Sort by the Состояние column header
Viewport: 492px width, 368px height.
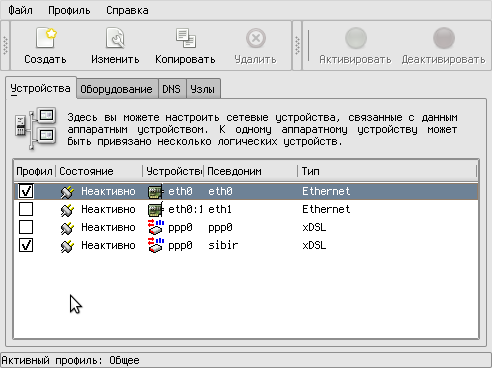(x=99, y=171)
